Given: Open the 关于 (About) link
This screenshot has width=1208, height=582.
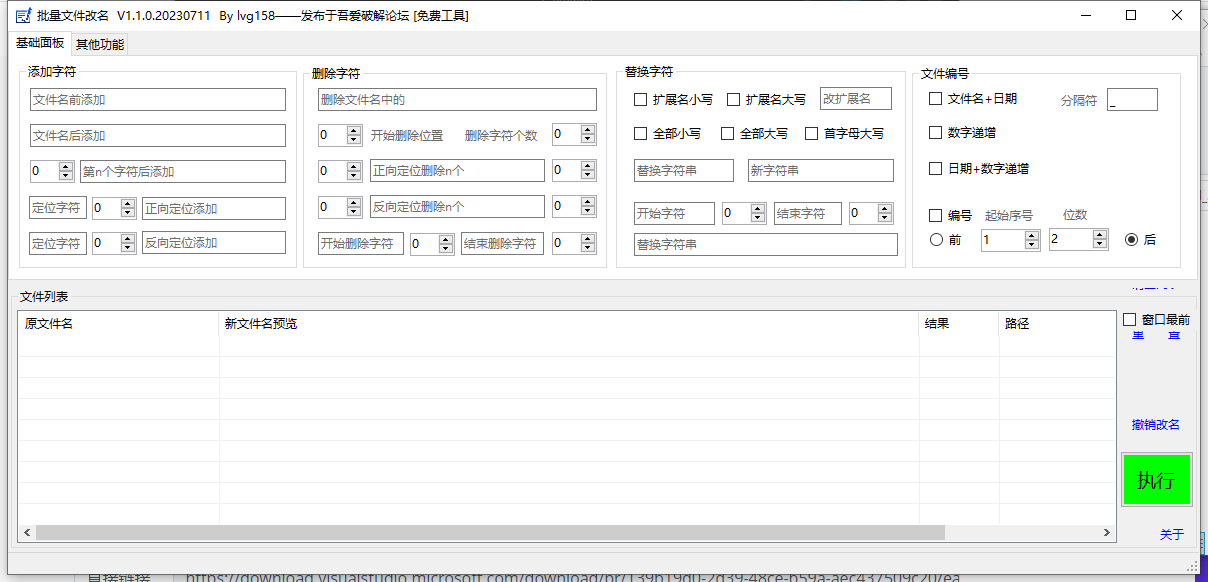Looking at the screenshot, I should coord(1172,534).
